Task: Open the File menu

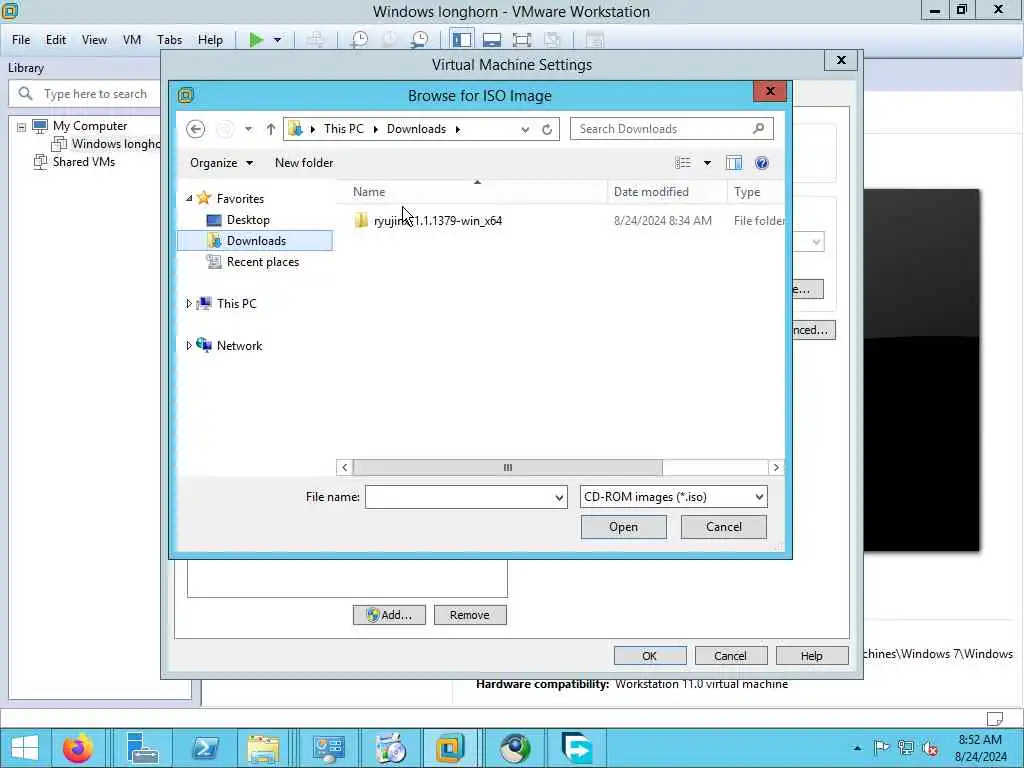Action: [x=21, y=40]
